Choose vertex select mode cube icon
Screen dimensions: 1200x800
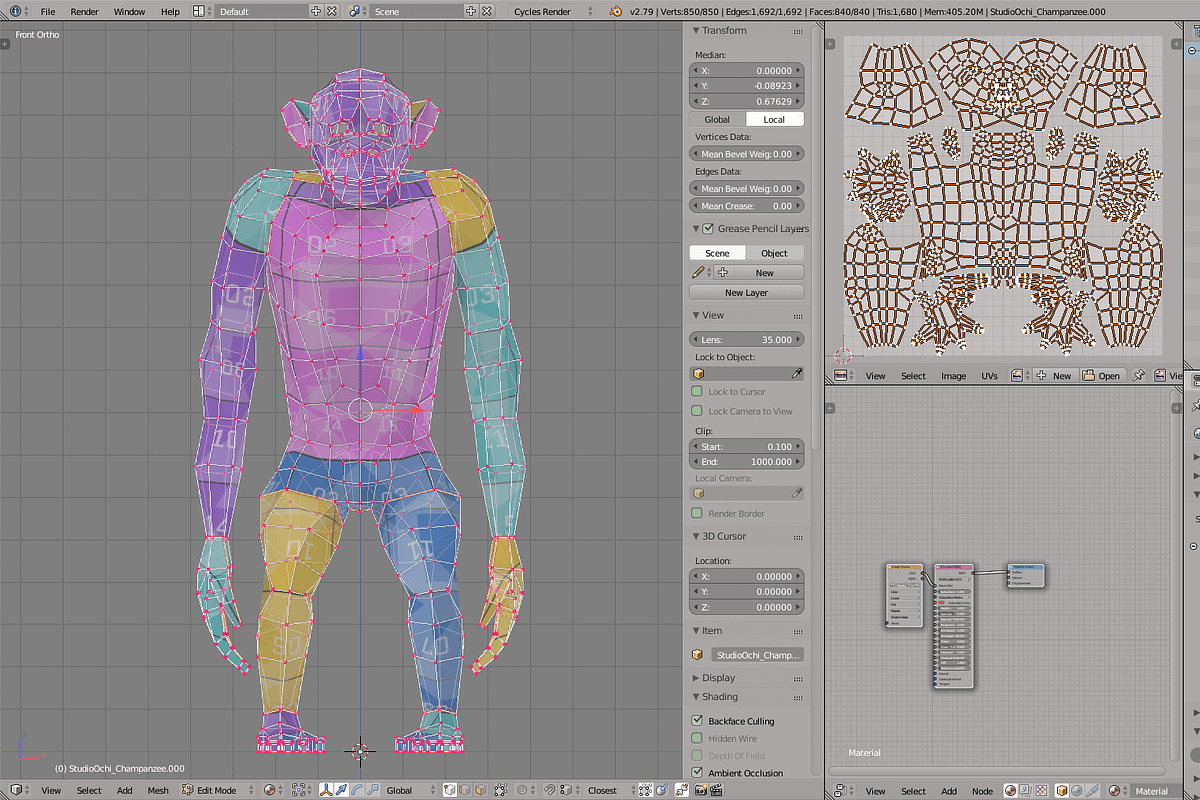coord(451,790)
